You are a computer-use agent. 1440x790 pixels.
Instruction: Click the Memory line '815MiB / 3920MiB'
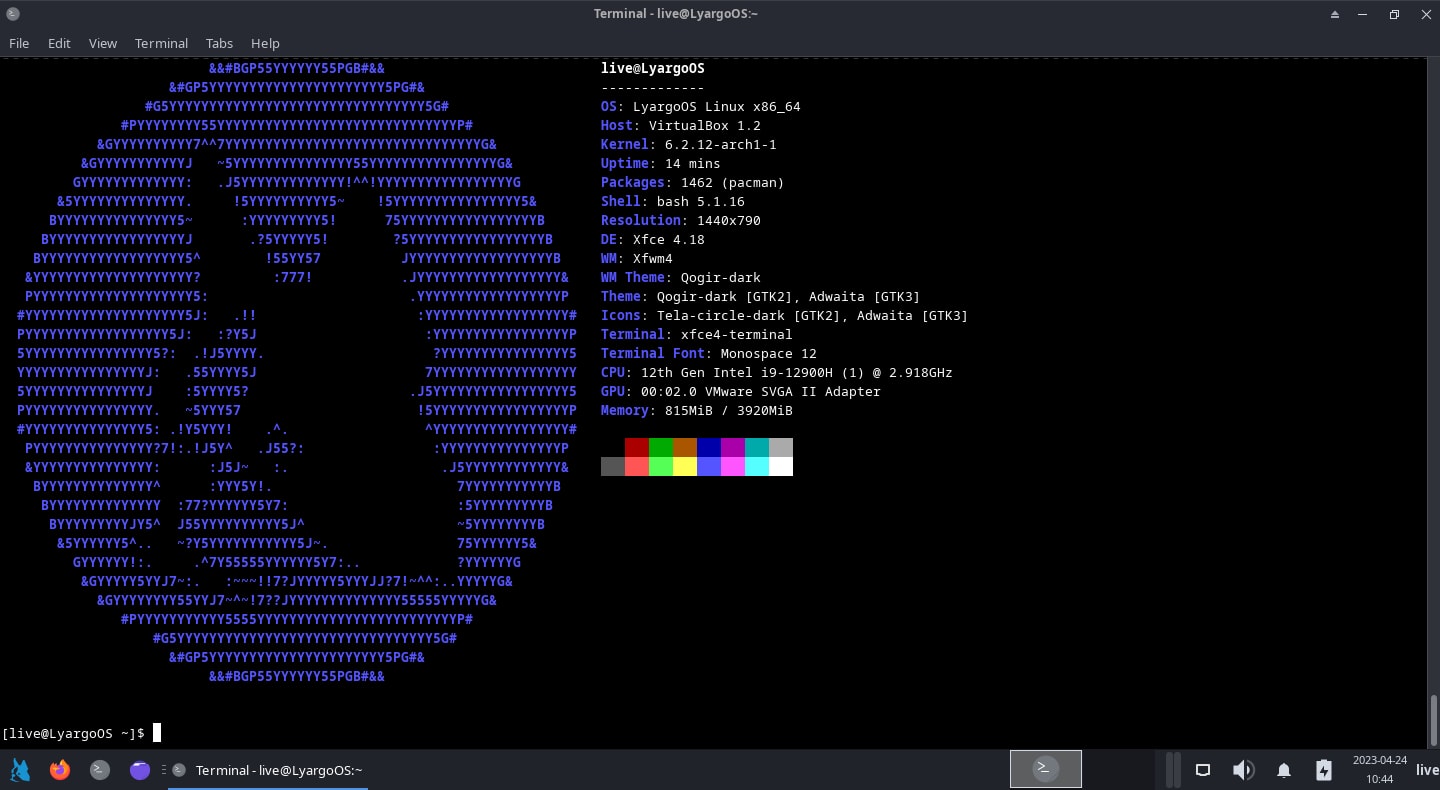697,410
